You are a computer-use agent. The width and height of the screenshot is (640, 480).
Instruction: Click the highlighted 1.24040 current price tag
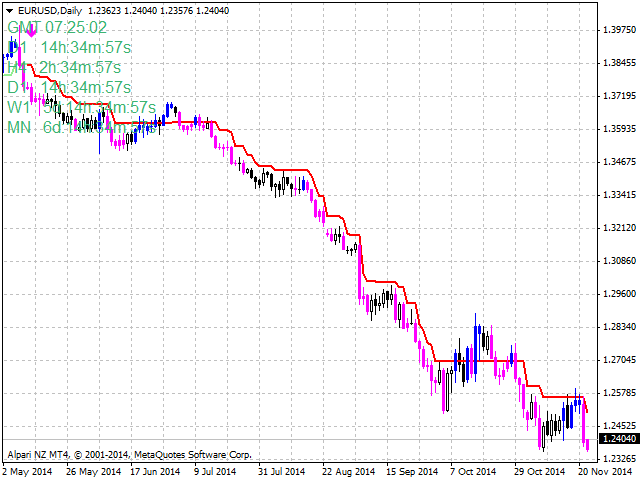tap(617, 438)
